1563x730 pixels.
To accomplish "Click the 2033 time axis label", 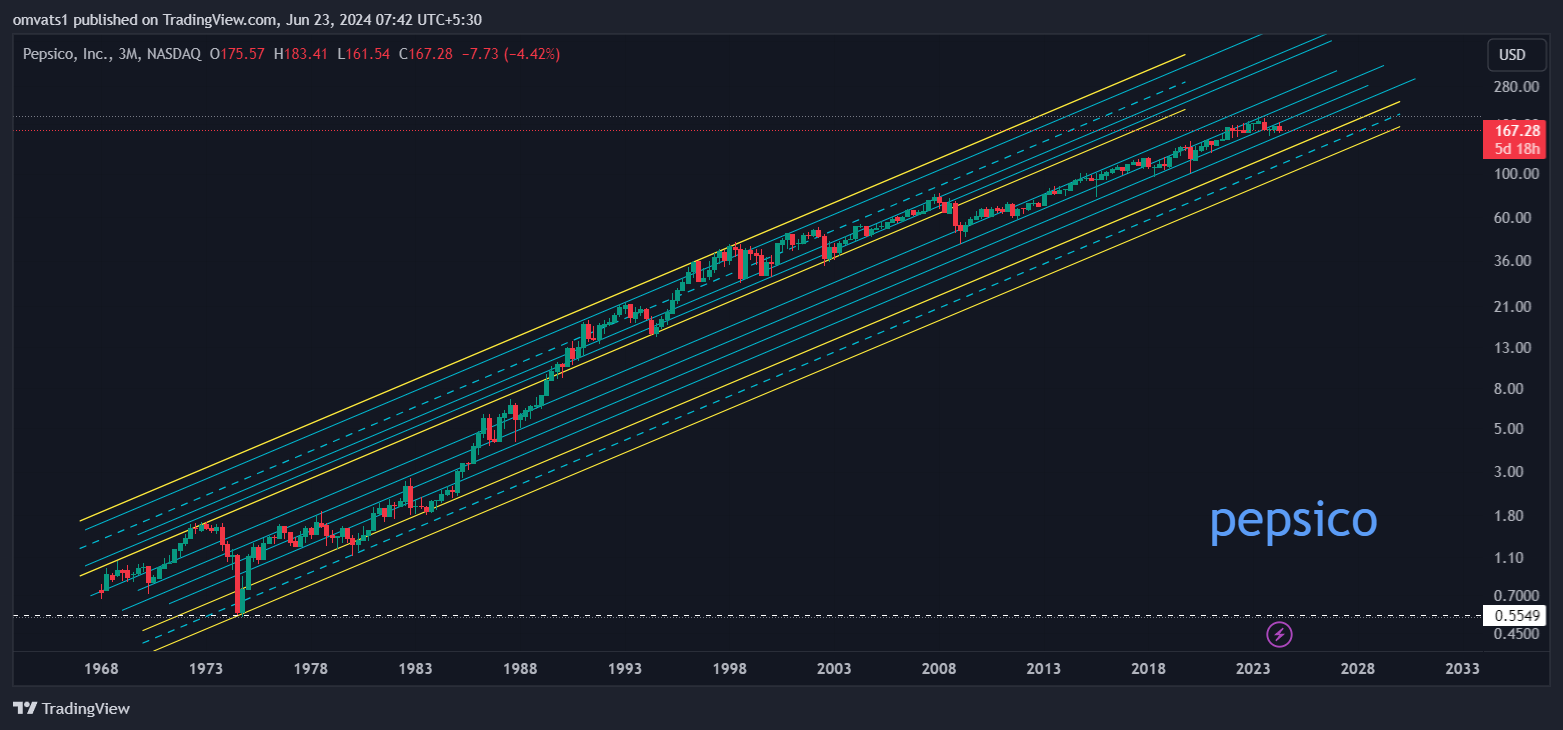I will click(x=1462, y=669).
